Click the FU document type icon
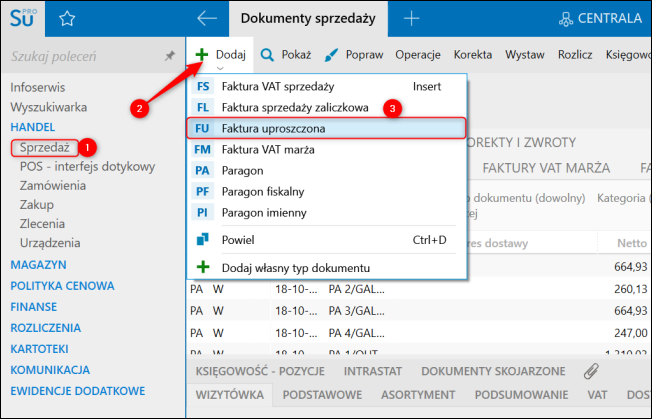The image size is (652, 419). pyautogui.click(x=202, y=128)
